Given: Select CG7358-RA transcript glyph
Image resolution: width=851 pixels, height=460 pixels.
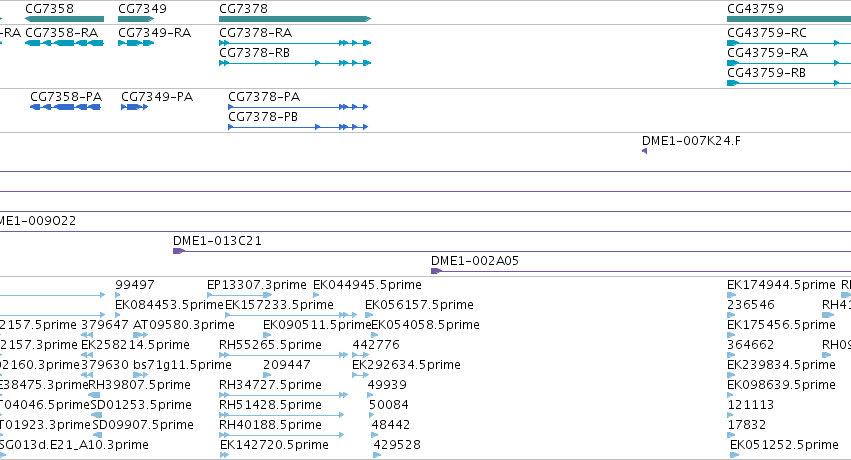Looking at the screenshot, I should 64,43.
